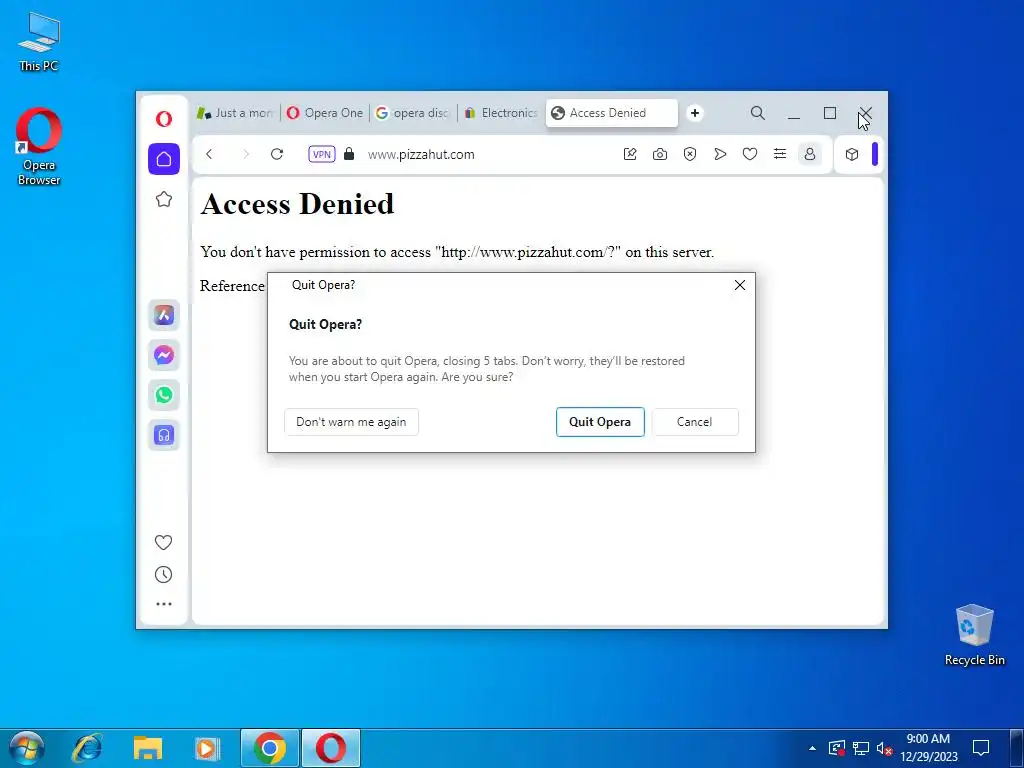The height and width of the screenshot is (768, 1024).
Task: Go to the Start Page home icon
Action: [164, 159]
